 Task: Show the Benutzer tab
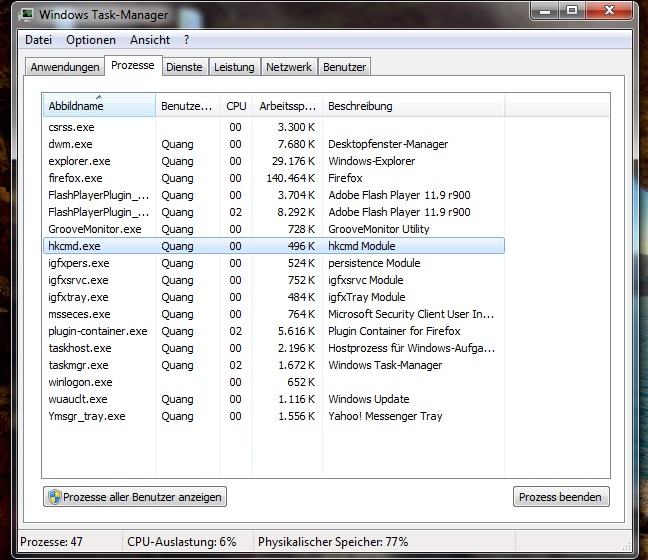click(x=344, y=67)
